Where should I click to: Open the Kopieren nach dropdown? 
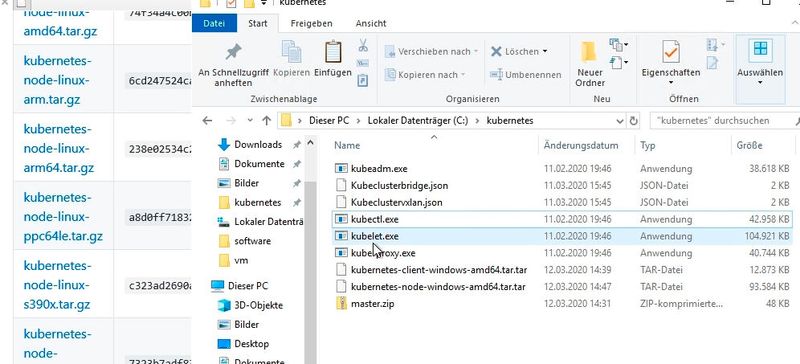coord(425,75)
